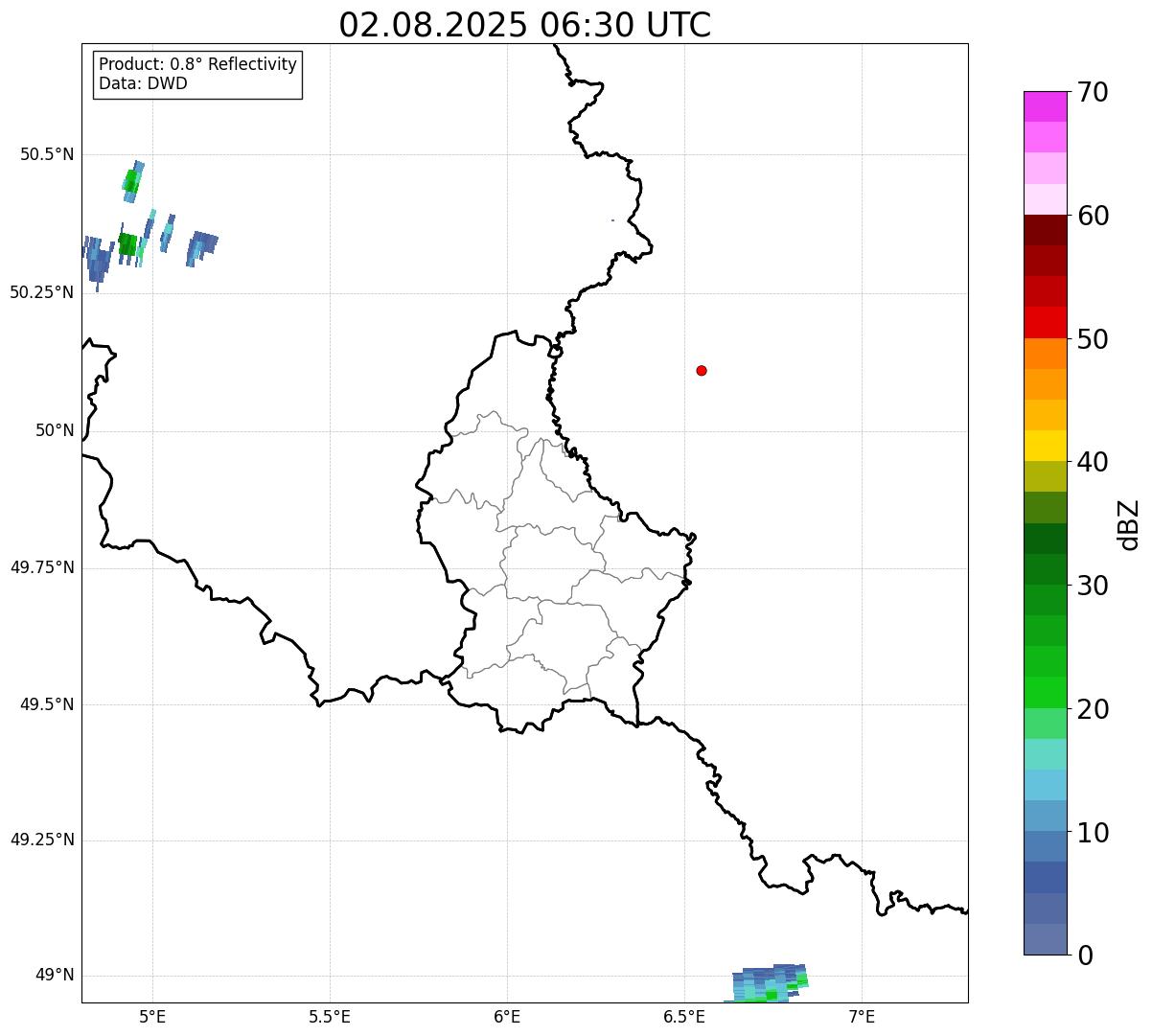The height and width of the screenshot is (1036, 1152).
Task: Click the colorbar 20 tick label
Action: (x=1093, y=709)
